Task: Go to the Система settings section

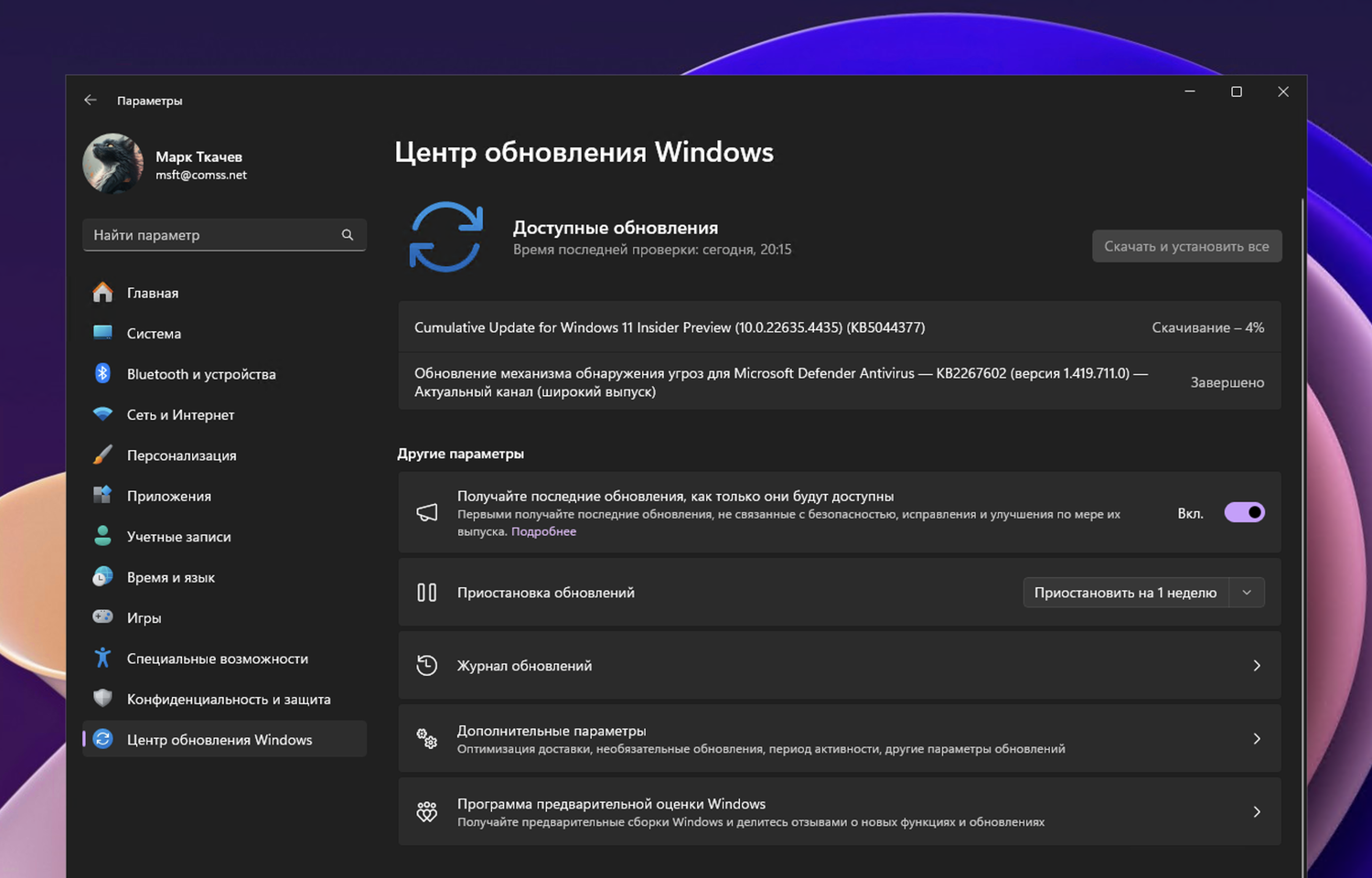Action: [224, 333]
